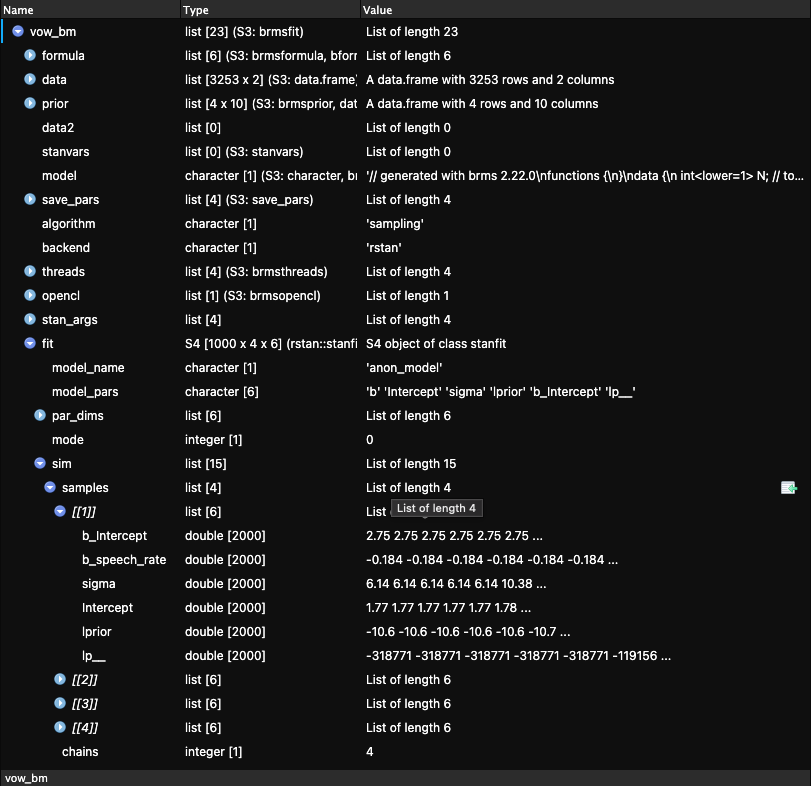Click the 'List of length 23' value

(x=412, y=32)
